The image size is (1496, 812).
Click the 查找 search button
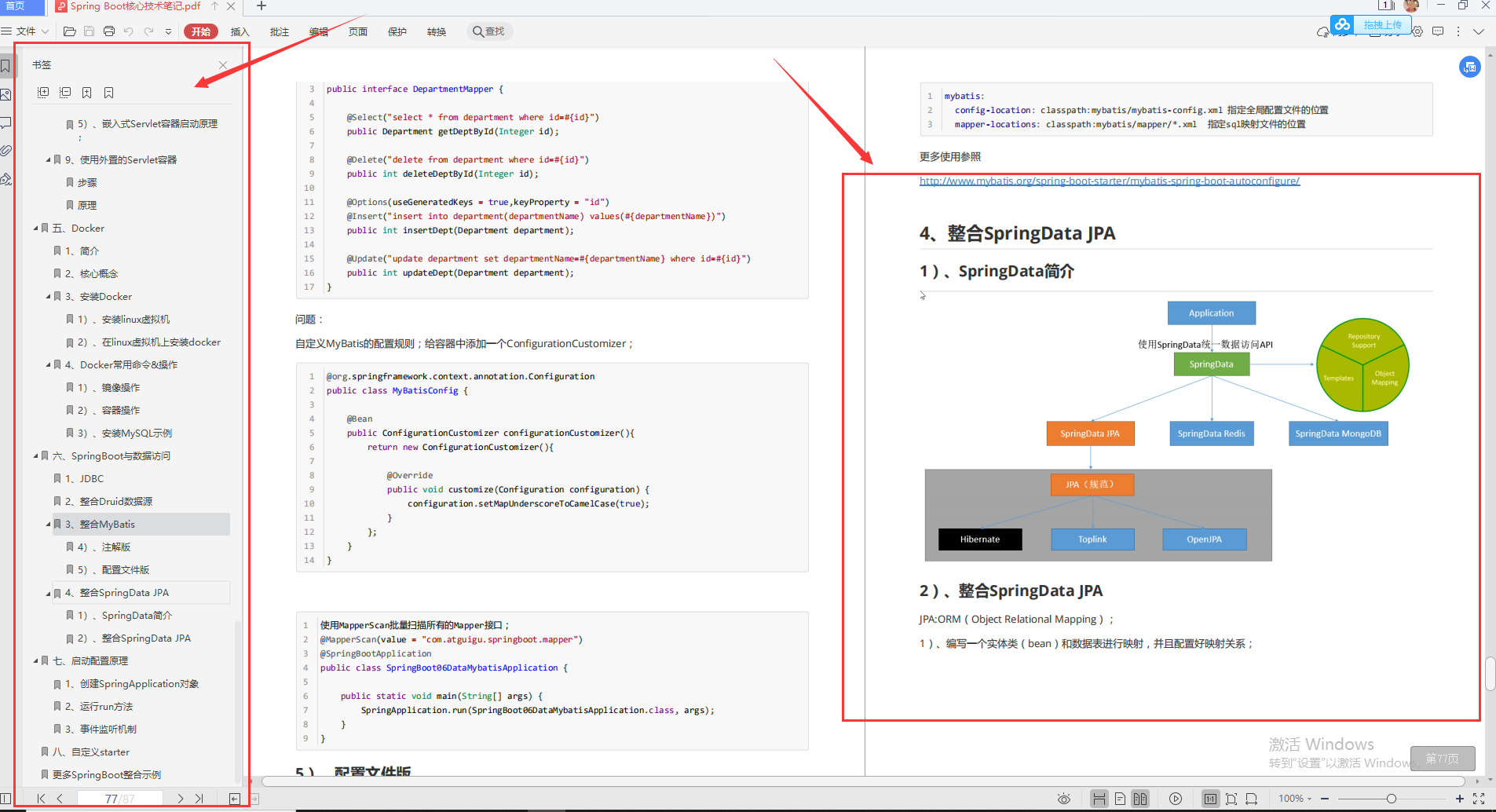[489, 31]
